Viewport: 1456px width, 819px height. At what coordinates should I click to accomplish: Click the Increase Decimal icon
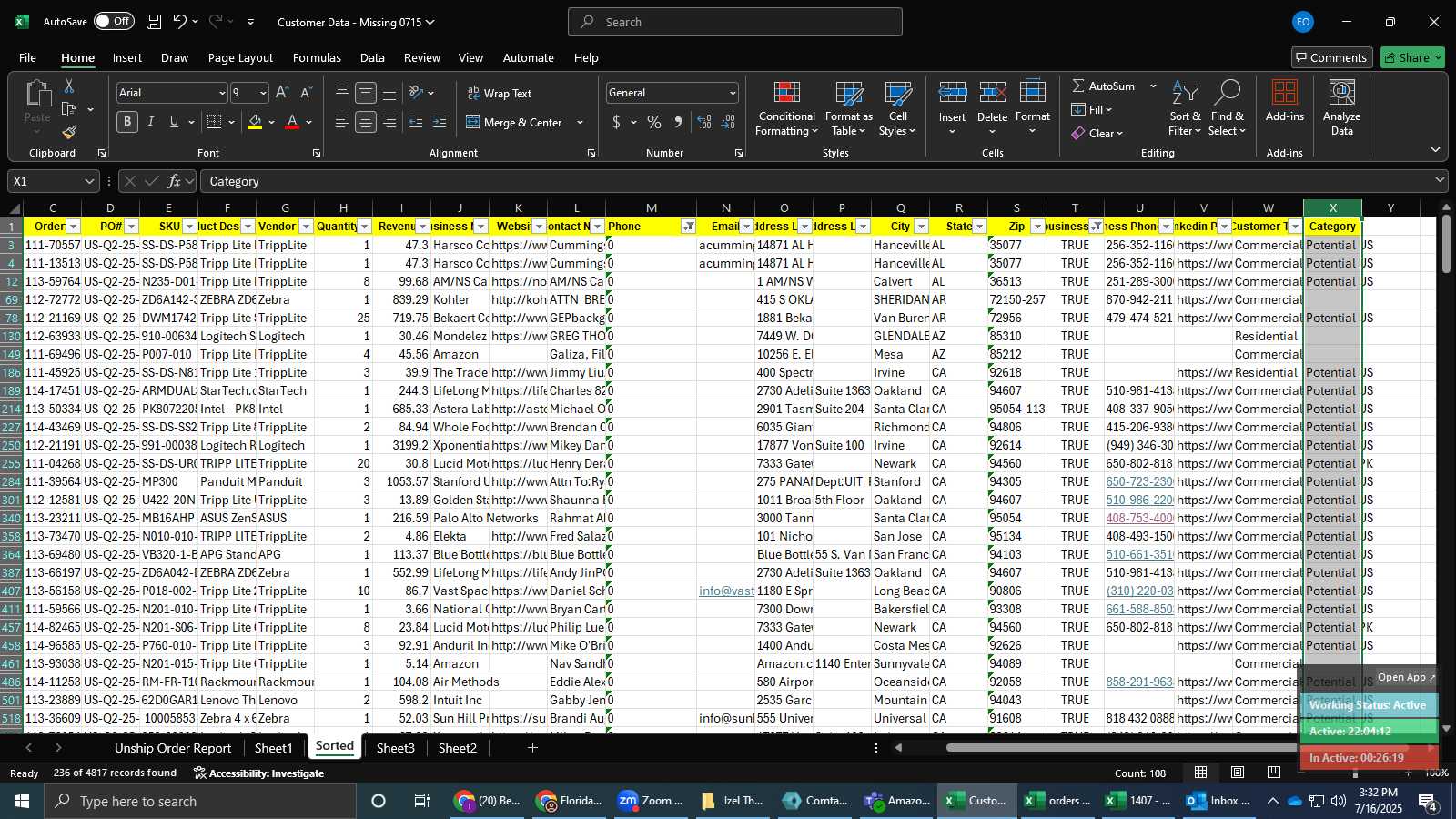(704, 122)
